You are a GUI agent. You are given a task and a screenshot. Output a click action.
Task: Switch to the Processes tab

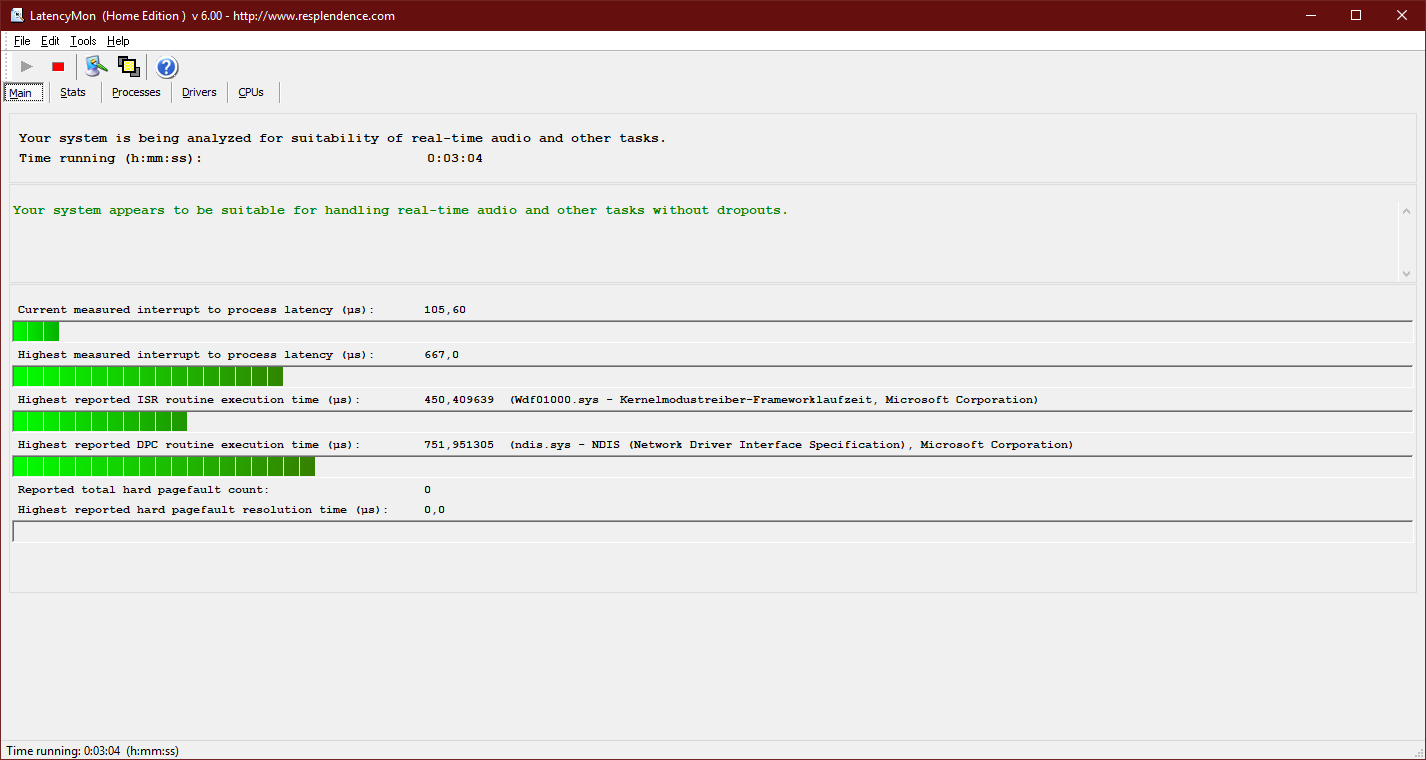point(136,92)
